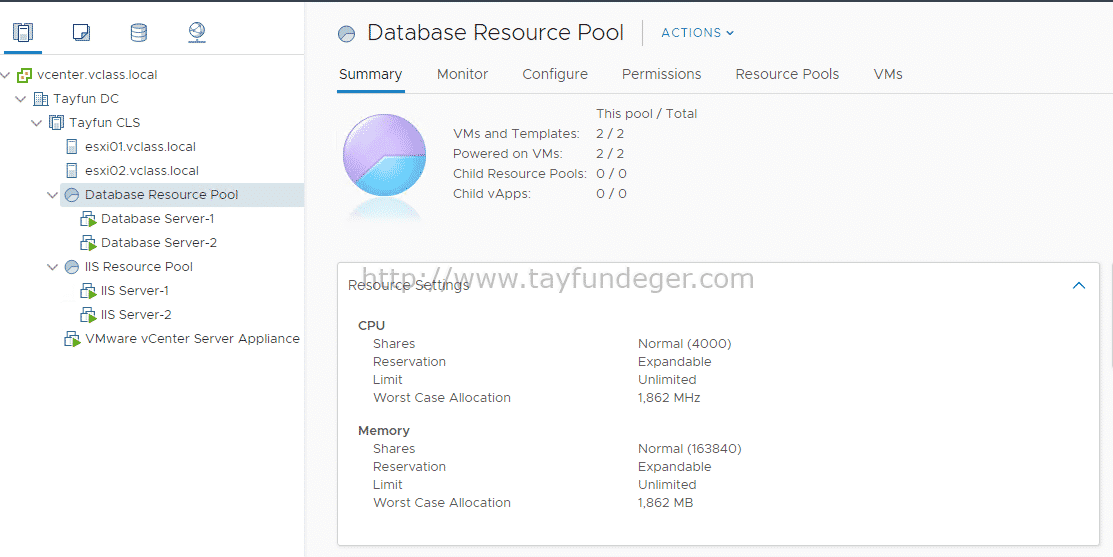The width and height of the screenshot is (1113, 557).
Task: Open the VMs and Templates view icon
Action: [82, 32]
